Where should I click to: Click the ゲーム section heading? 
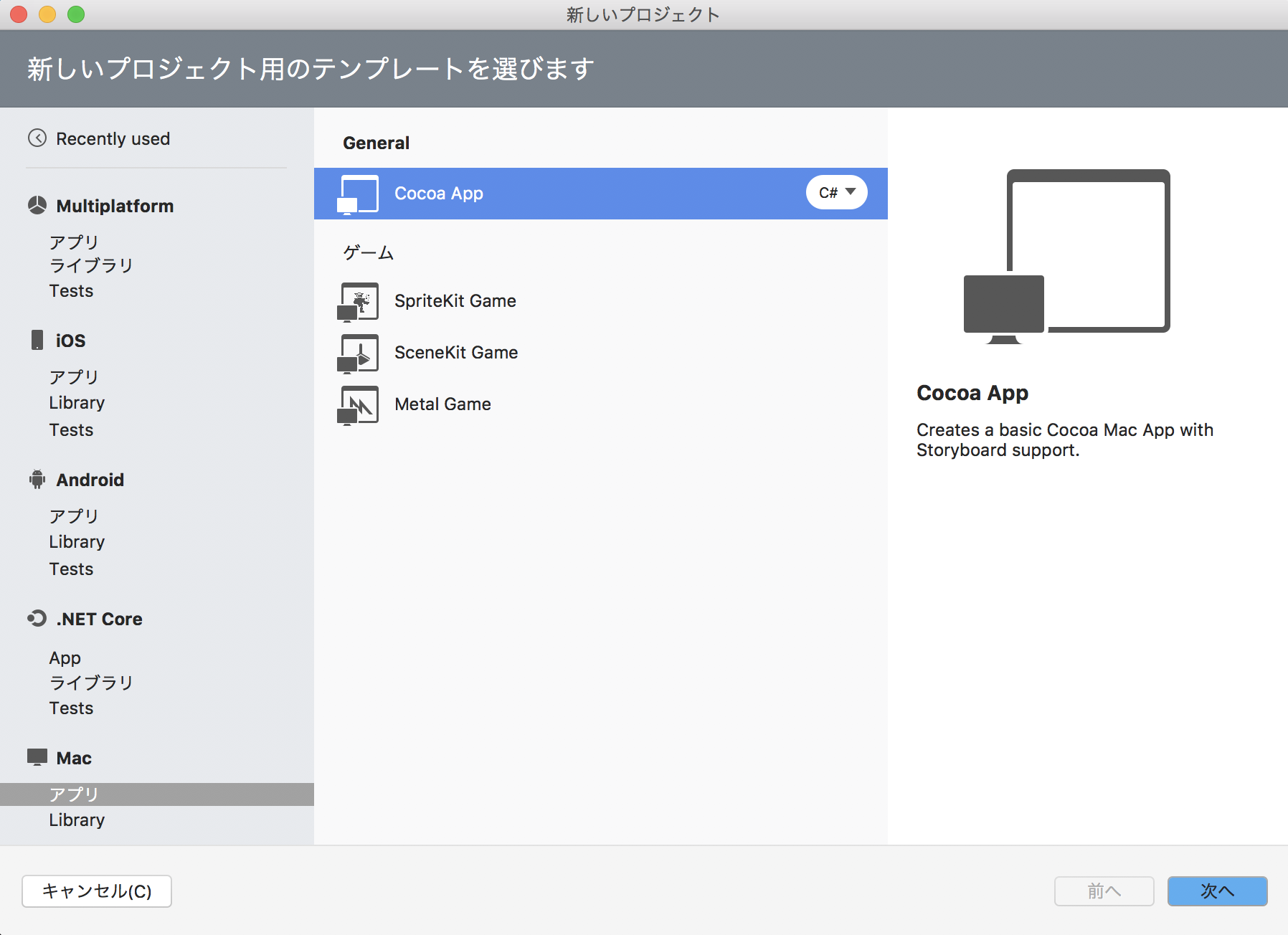[368, 252]
